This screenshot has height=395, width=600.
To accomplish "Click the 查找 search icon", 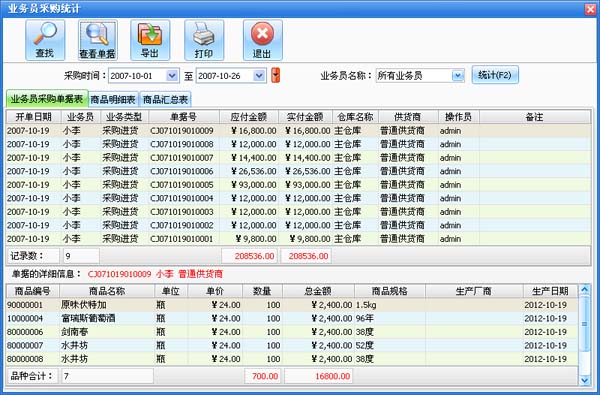I will tap(45, 40).
